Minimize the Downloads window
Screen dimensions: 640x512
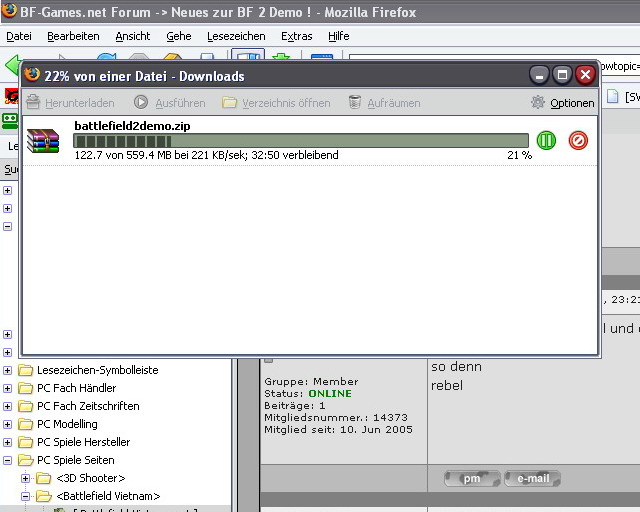click(539, 76)
